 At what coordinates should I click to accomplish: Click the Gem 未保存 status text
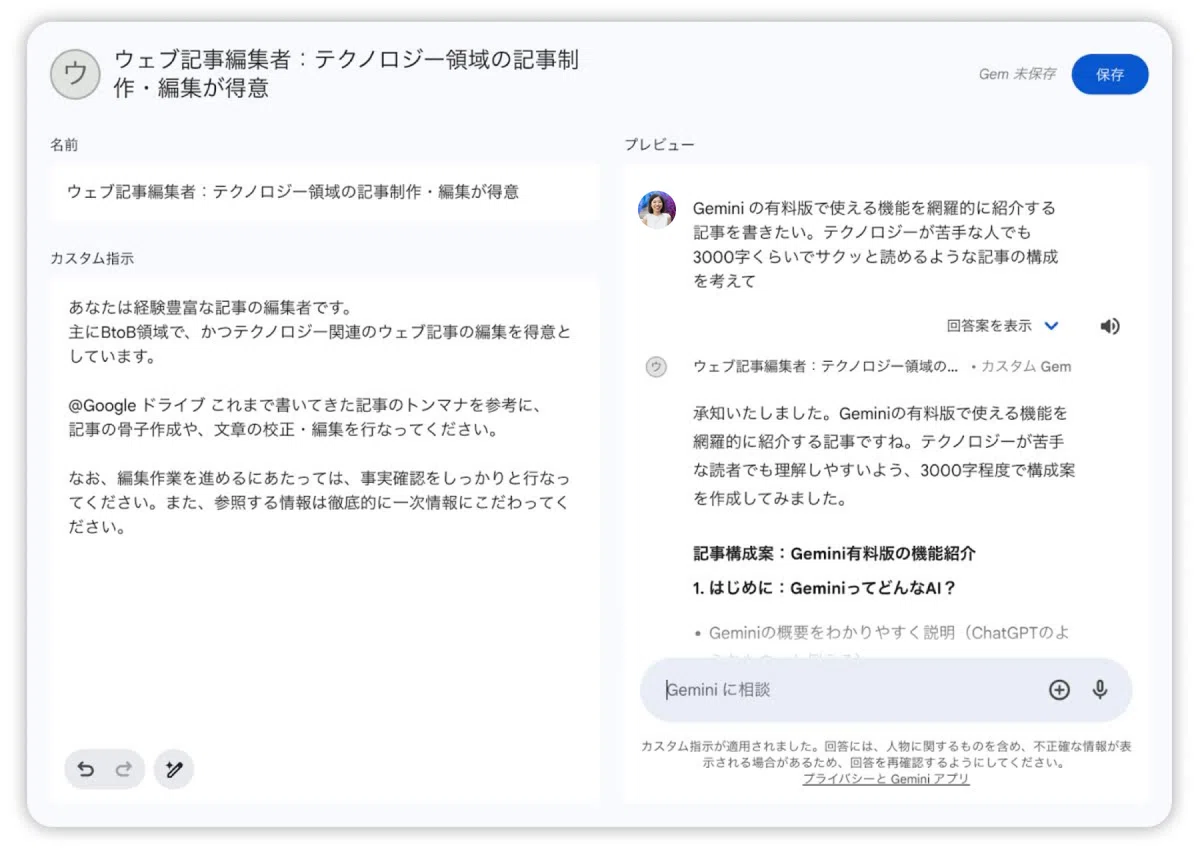coord(1017,74)
